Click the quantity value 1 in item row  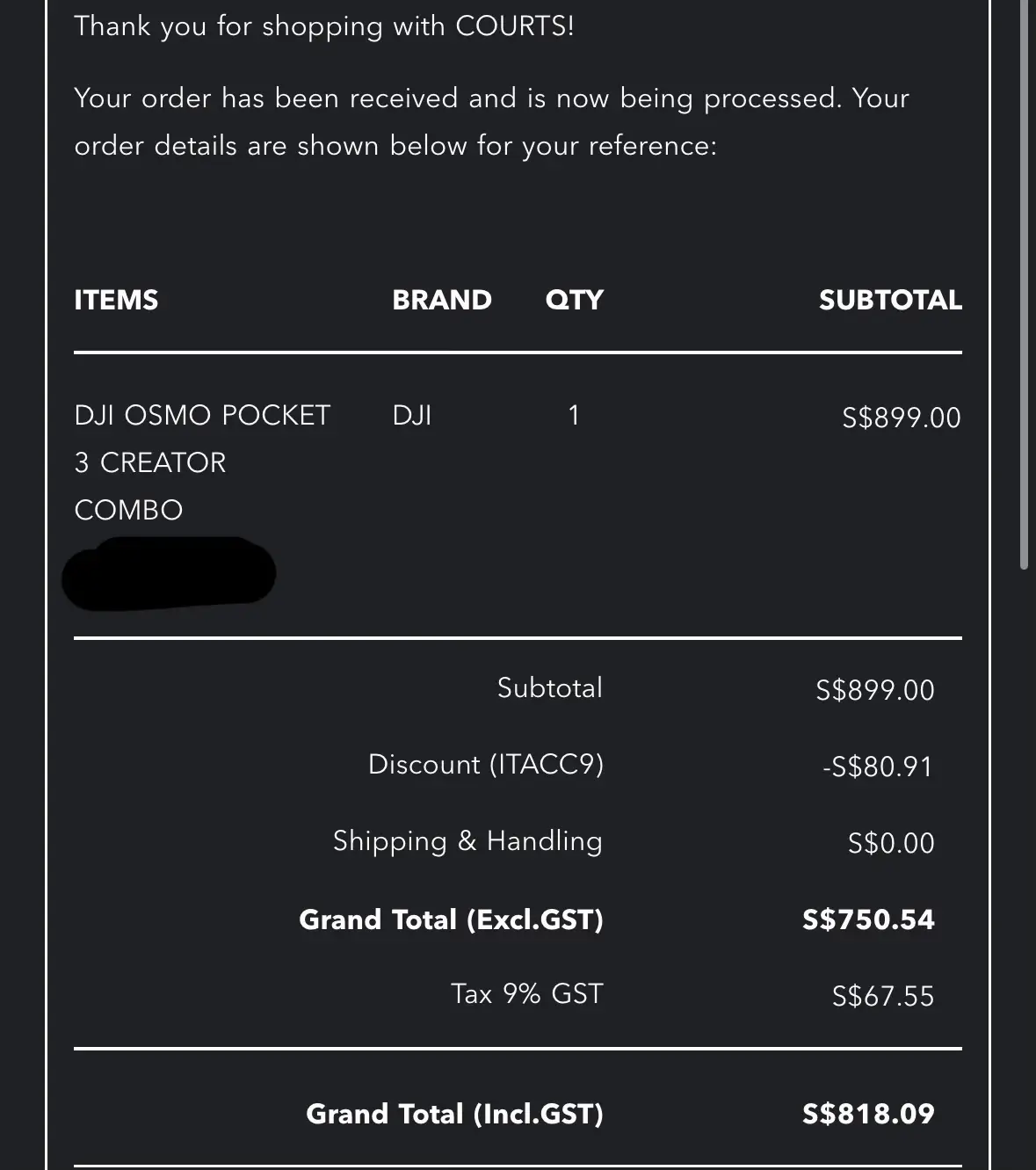coord(574,415)
